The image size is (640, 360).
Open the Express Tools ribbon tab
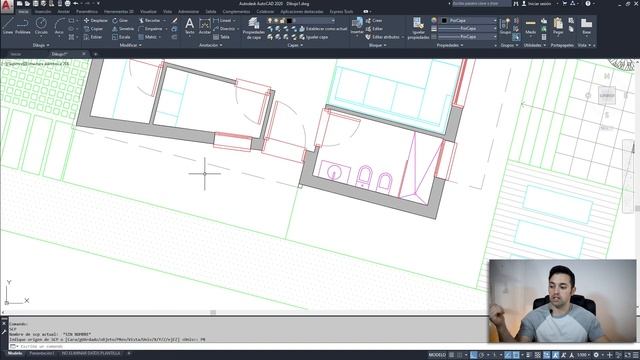pos(341,12)
